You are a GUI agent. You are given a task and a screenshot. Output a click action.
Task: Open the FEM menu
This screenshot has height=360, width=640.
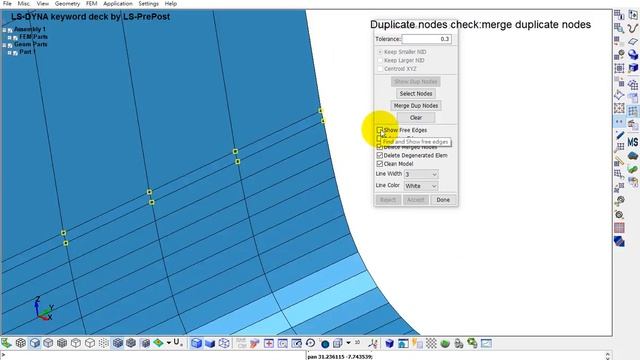91,4
